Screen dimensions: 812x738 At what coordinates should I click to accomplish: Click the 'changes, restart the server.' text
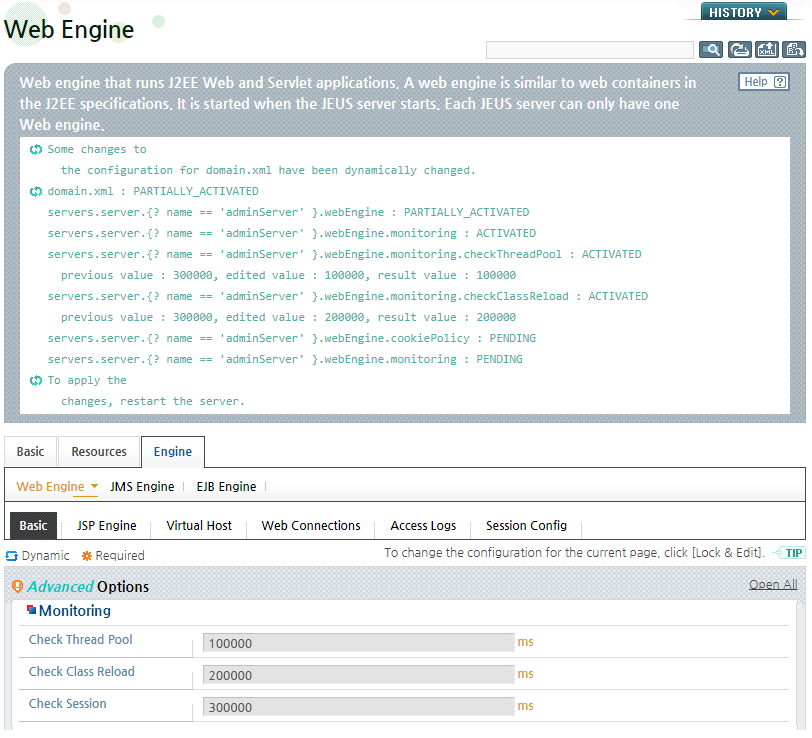[x=152, y=402]
